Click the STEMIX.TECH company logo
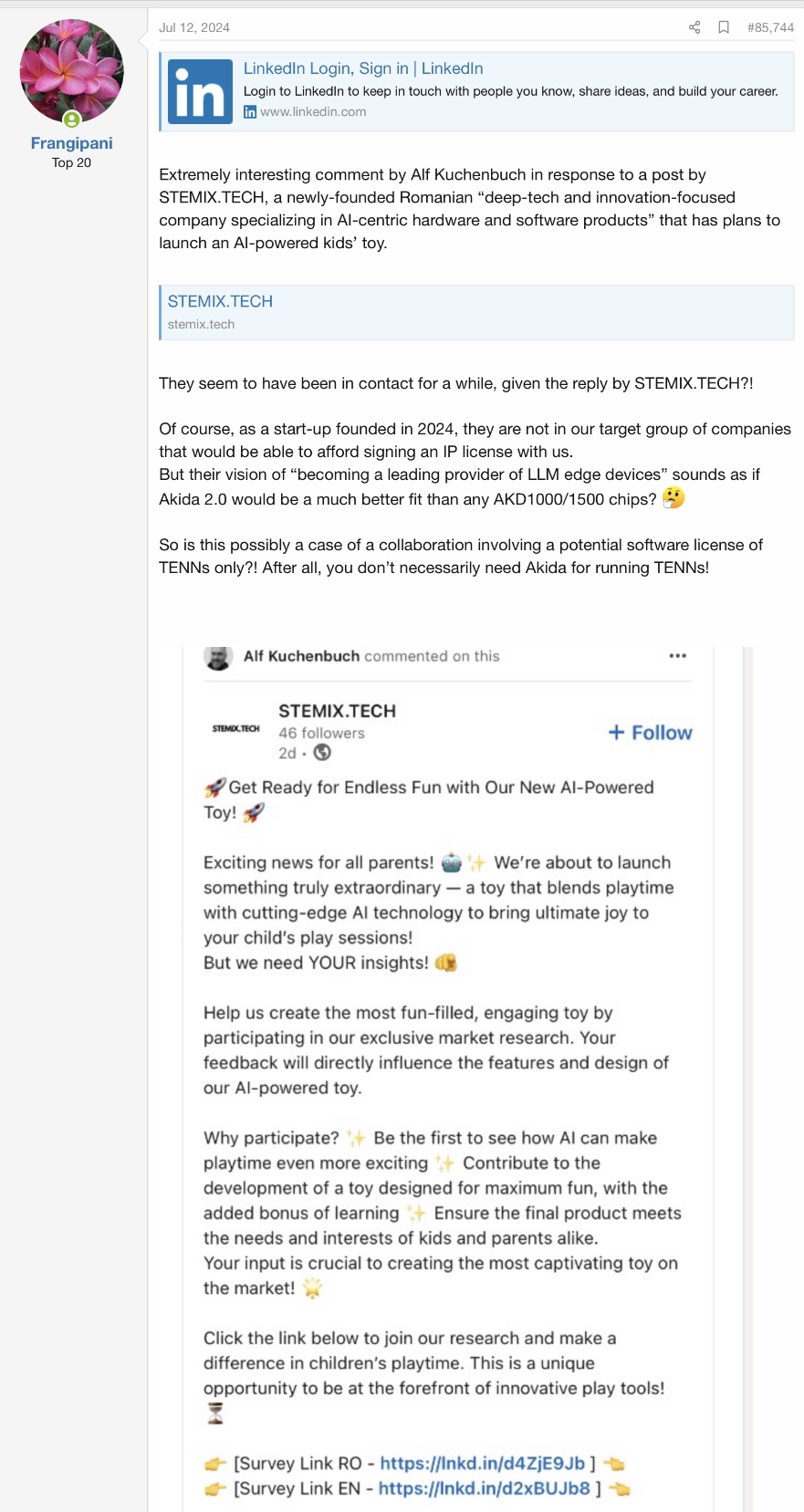This screenshot has height=1512, width=804. (235, 729)
